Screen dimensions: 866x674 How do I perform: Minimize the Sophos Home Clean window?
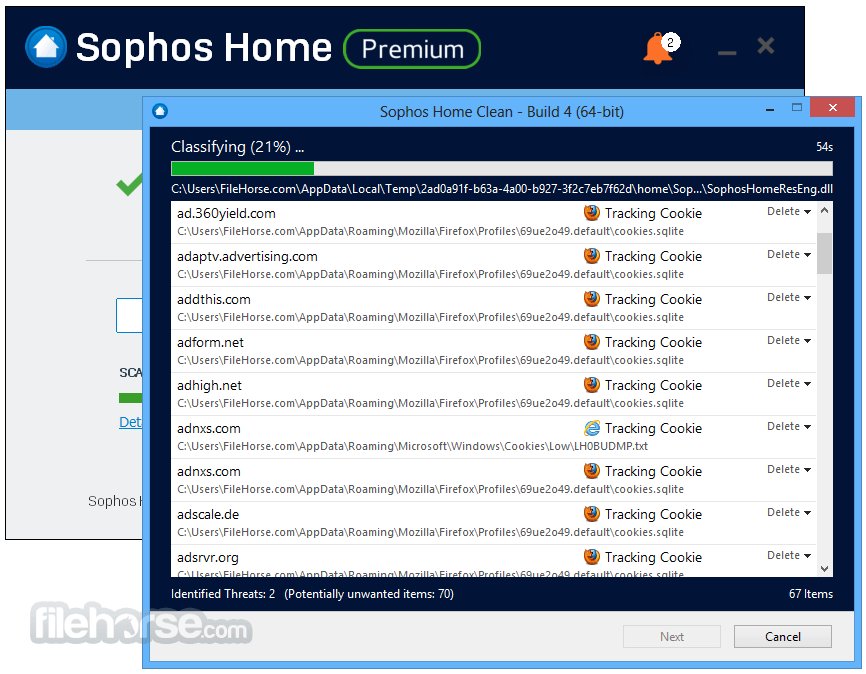(769, 109)
